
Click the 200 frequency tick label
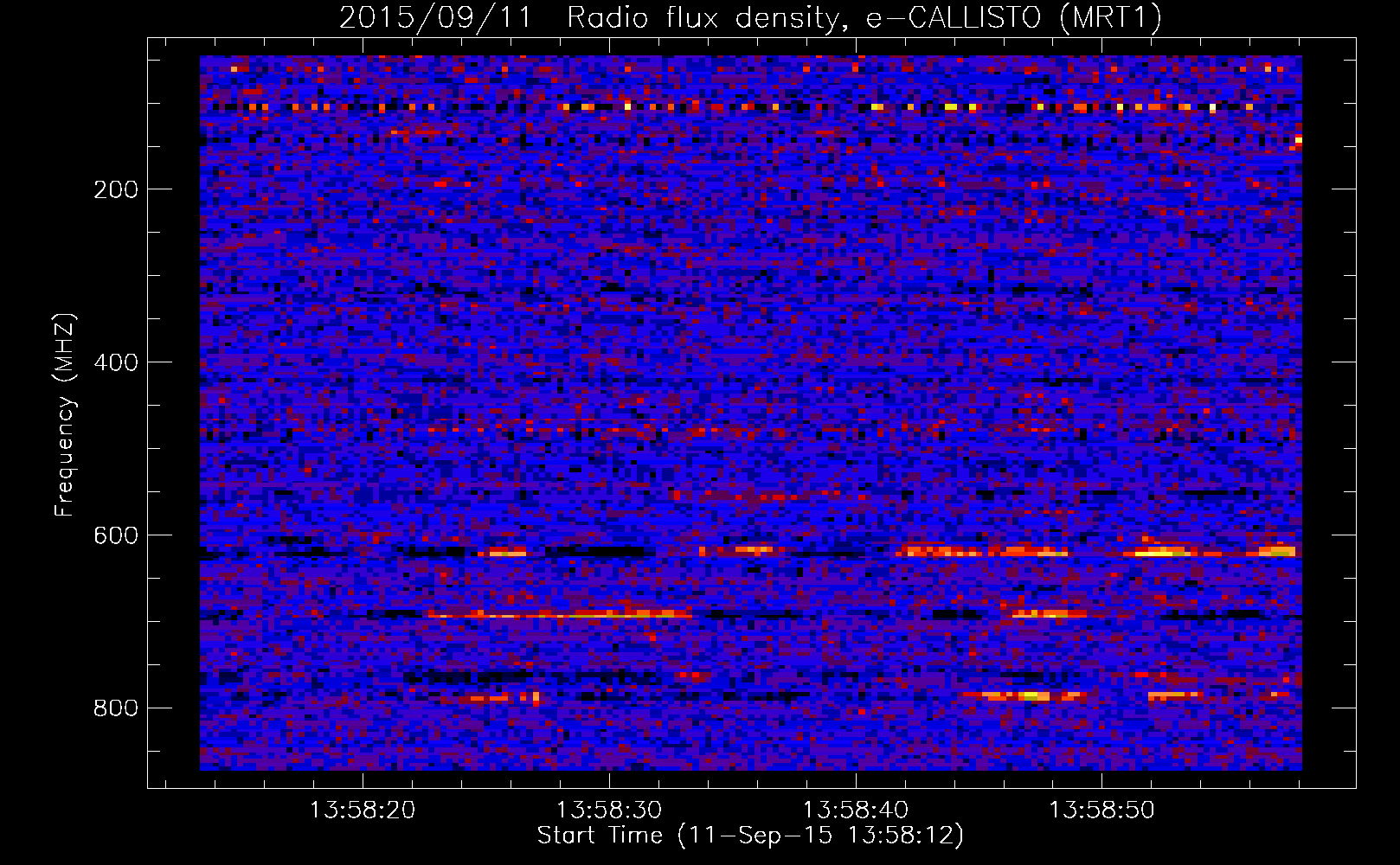[116, 189]
